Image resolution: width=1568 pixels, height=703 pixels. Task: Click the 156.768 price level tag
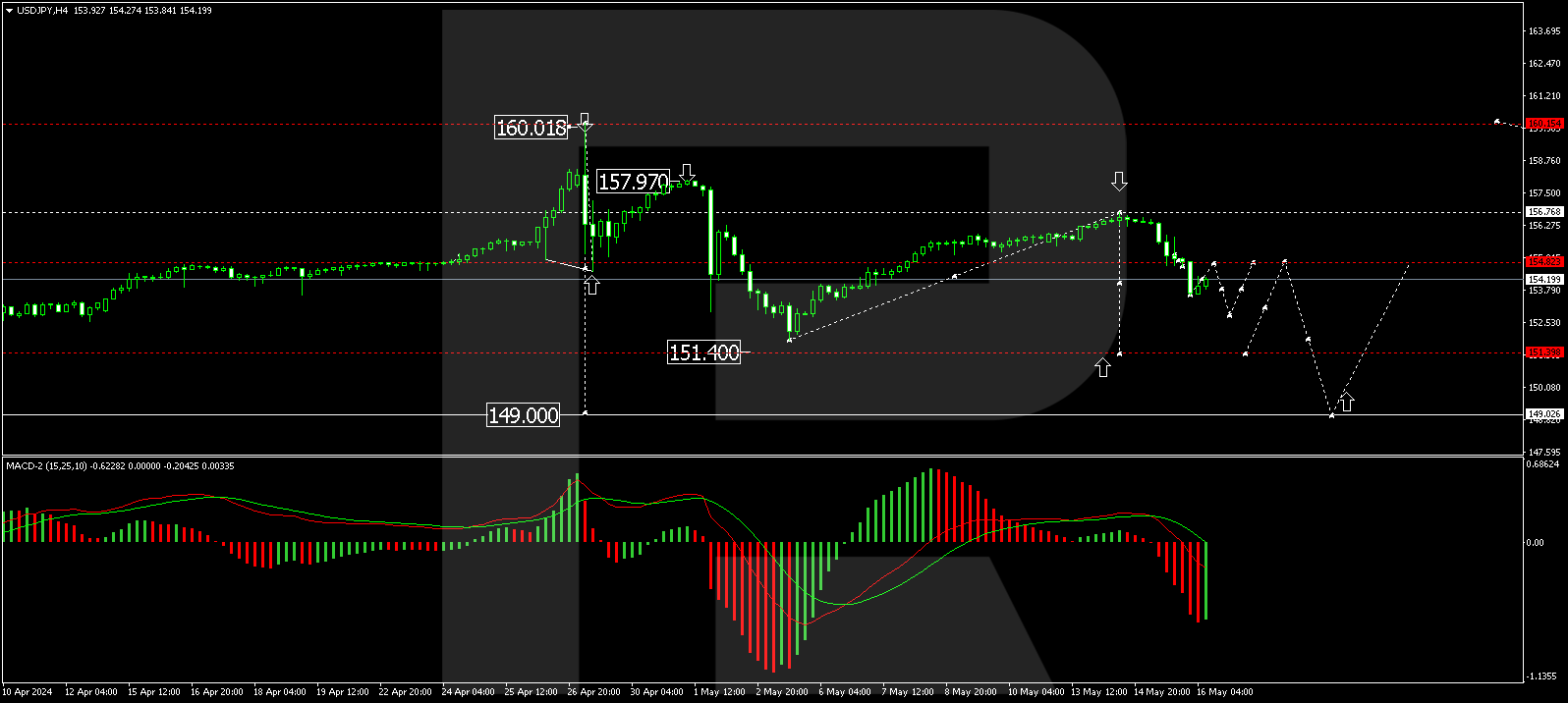pyautogui.click(x=1544, y=212)
